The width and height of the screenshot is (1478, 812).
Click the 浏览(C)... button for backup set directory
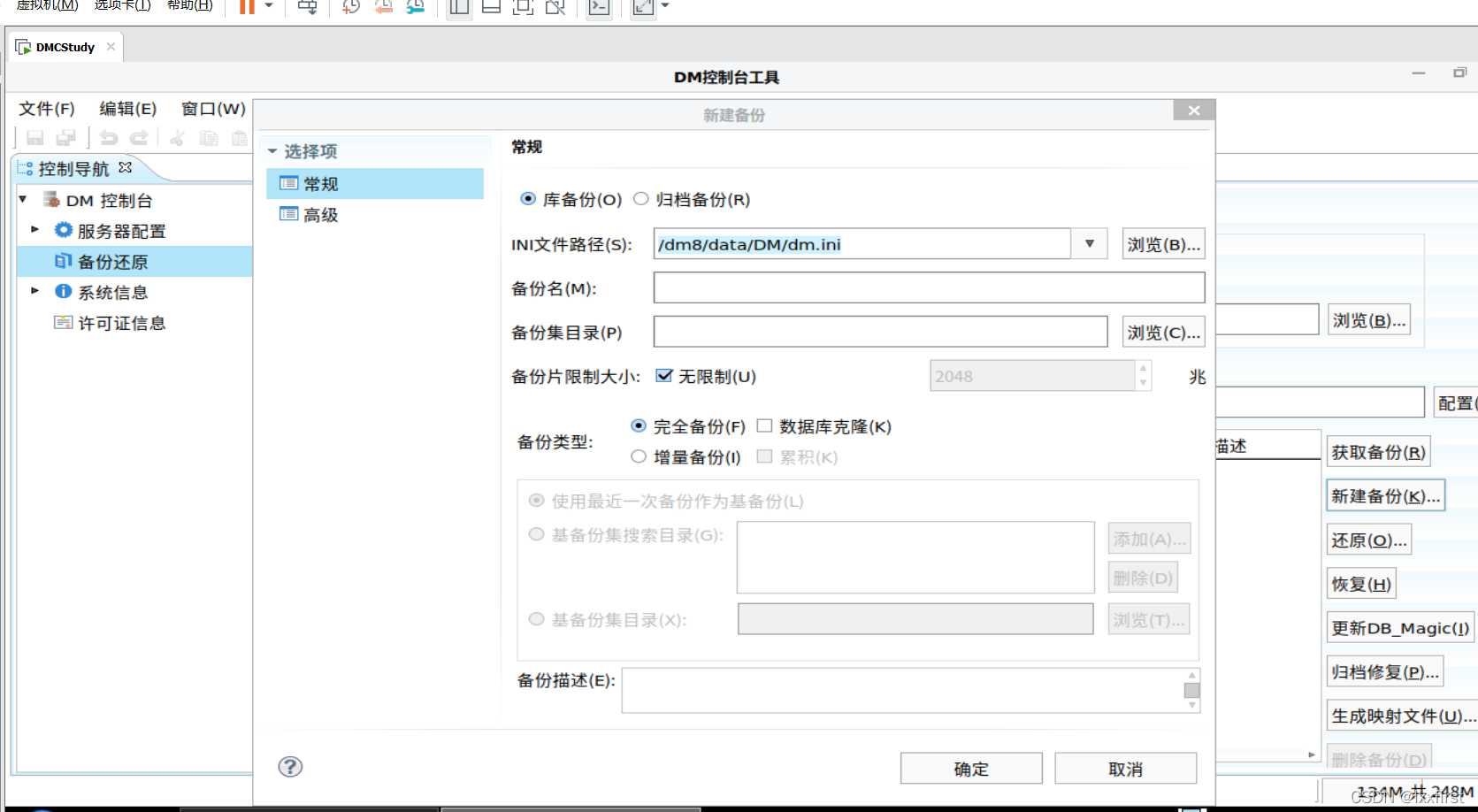pos(1164,333)
